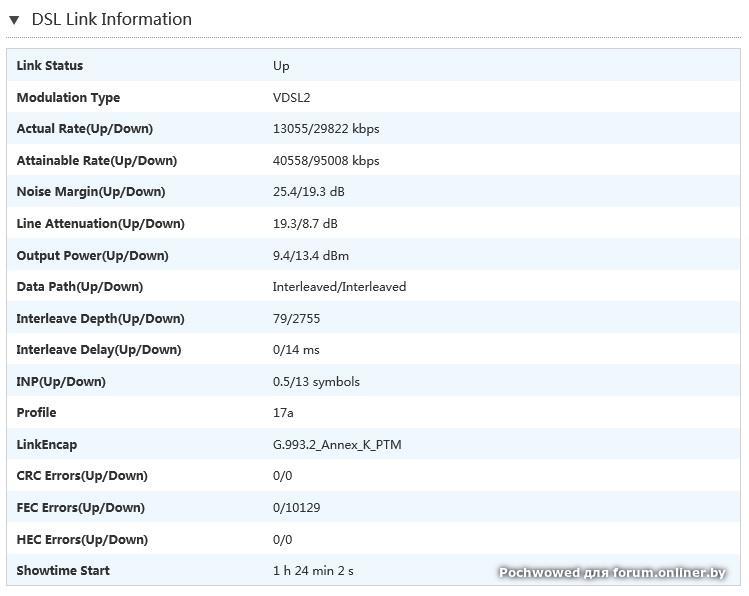Click the Interleaved/Interleaved data path value
749x596 pixels.
[x=339, y=287]
